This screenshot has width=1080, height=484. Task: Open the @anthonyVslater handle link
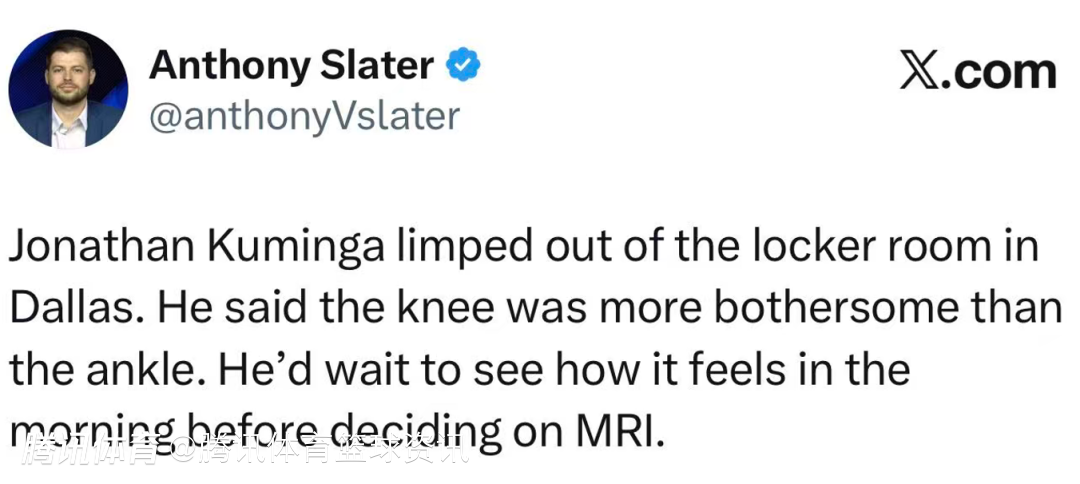(x=304, y=116)
